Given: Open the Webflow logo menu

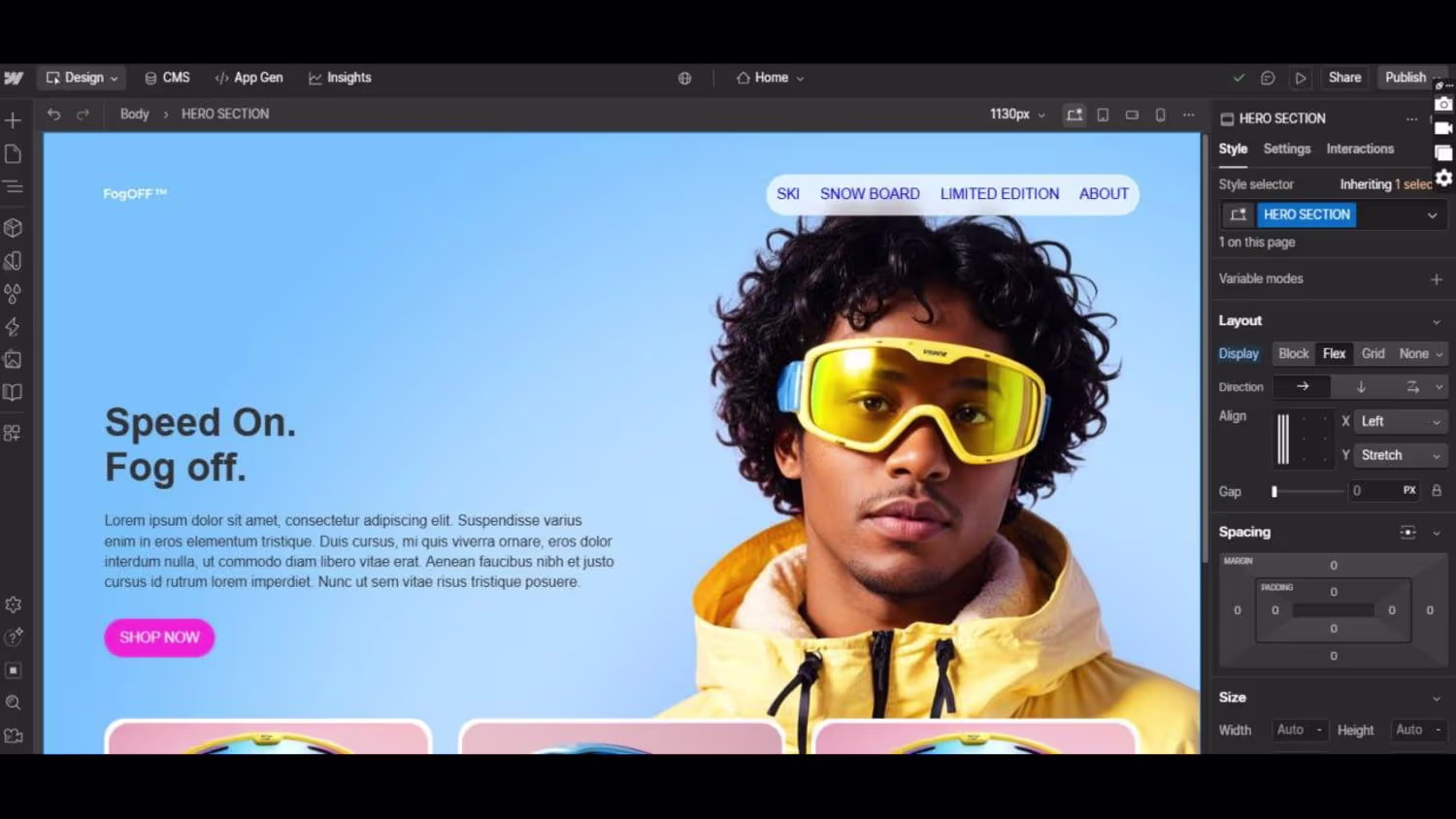Looking at the screenshot, I should click(x=14, y=78).
